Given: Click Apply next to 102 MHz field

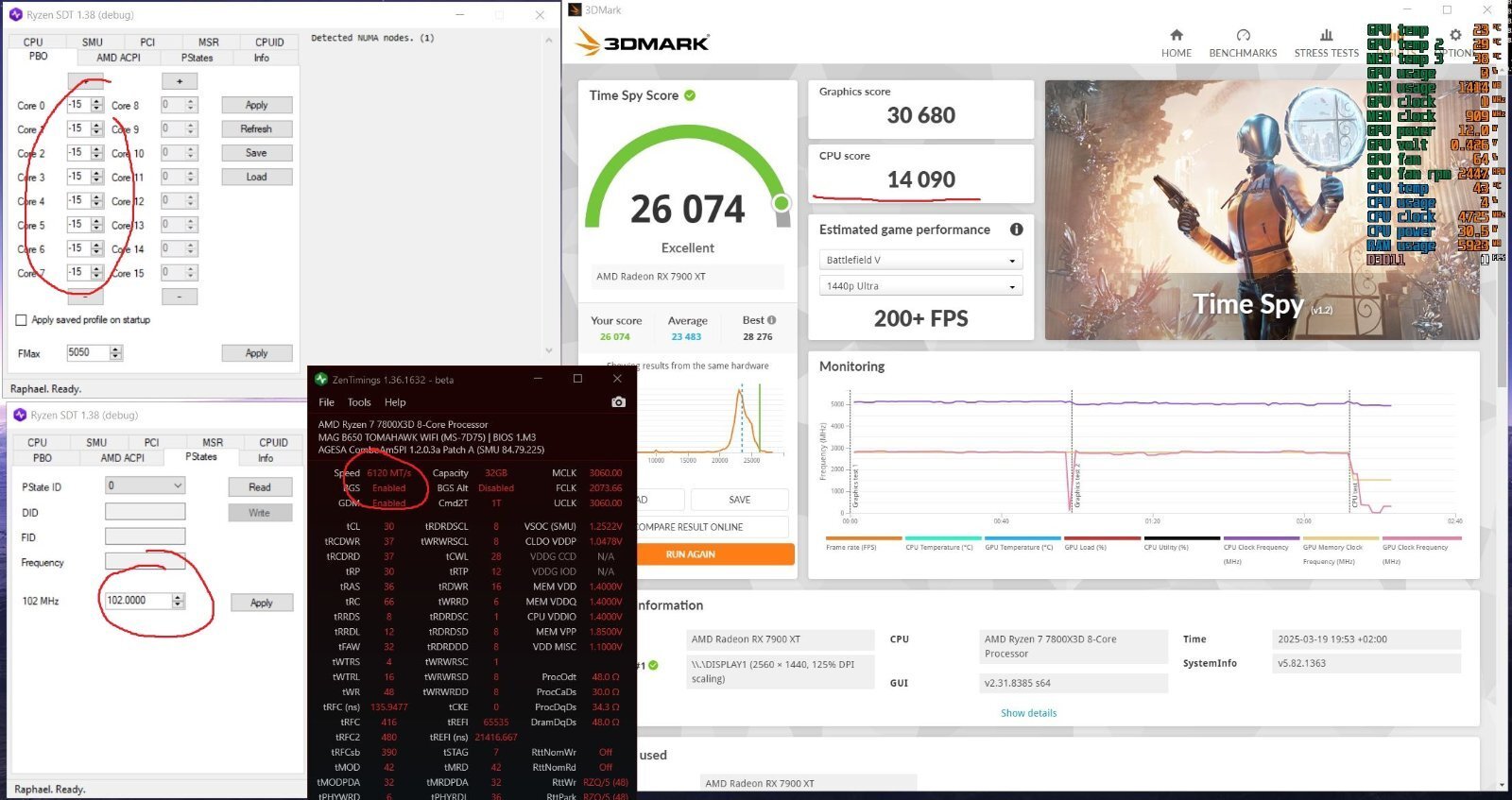Looking at the screenshot, I should click(x=261, y=603).
